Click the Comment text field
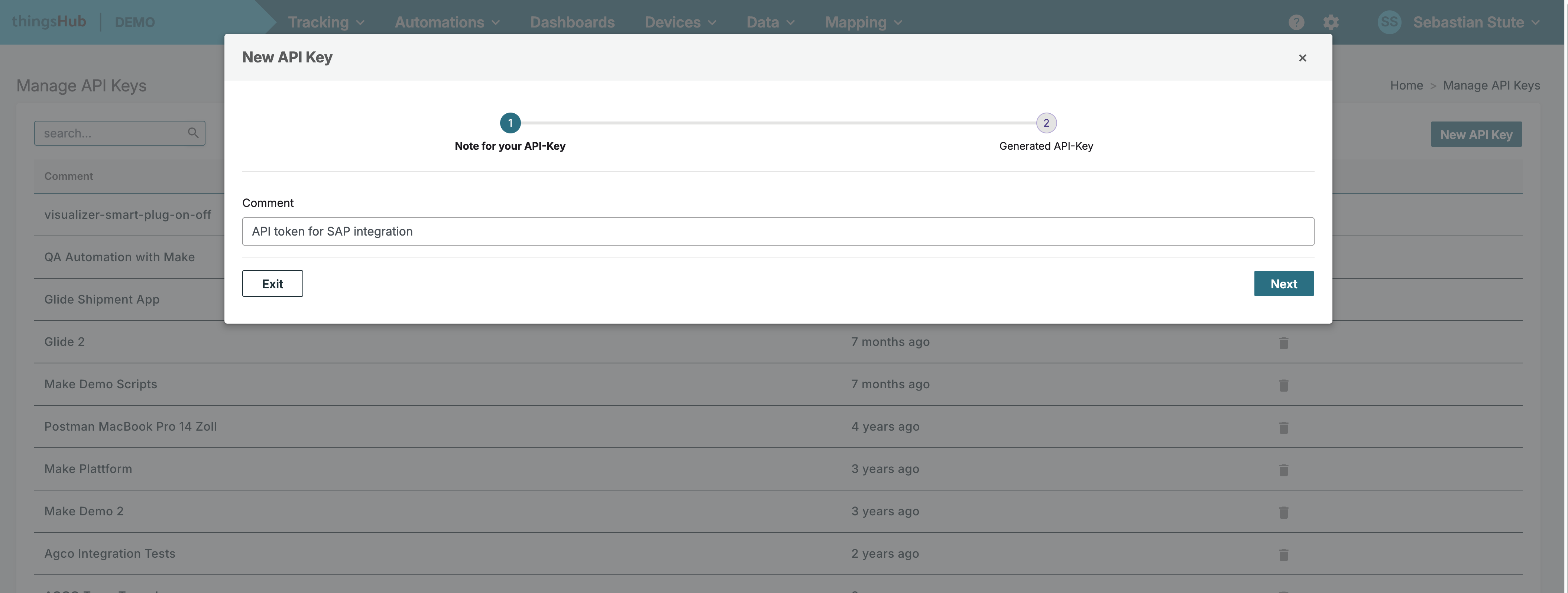 pyautogui.click(x=777, y=231)
